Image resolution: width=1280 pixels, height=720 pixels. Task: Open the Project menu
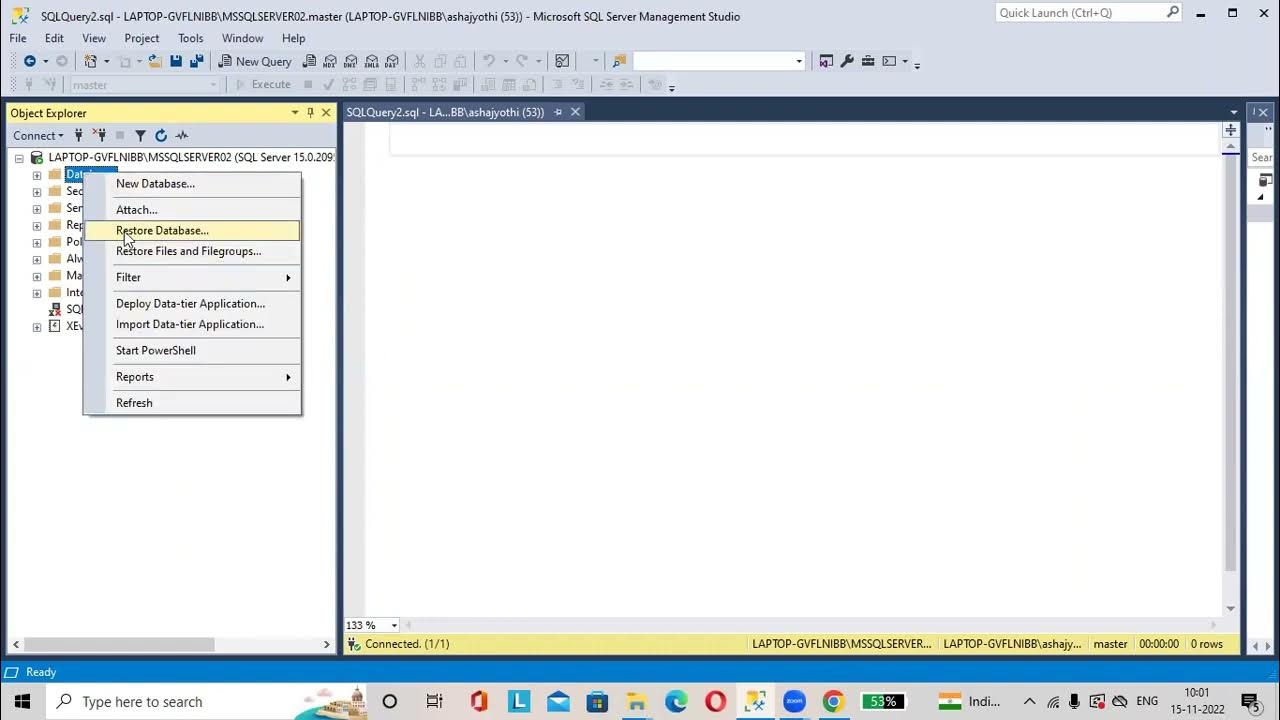[141, 38]
